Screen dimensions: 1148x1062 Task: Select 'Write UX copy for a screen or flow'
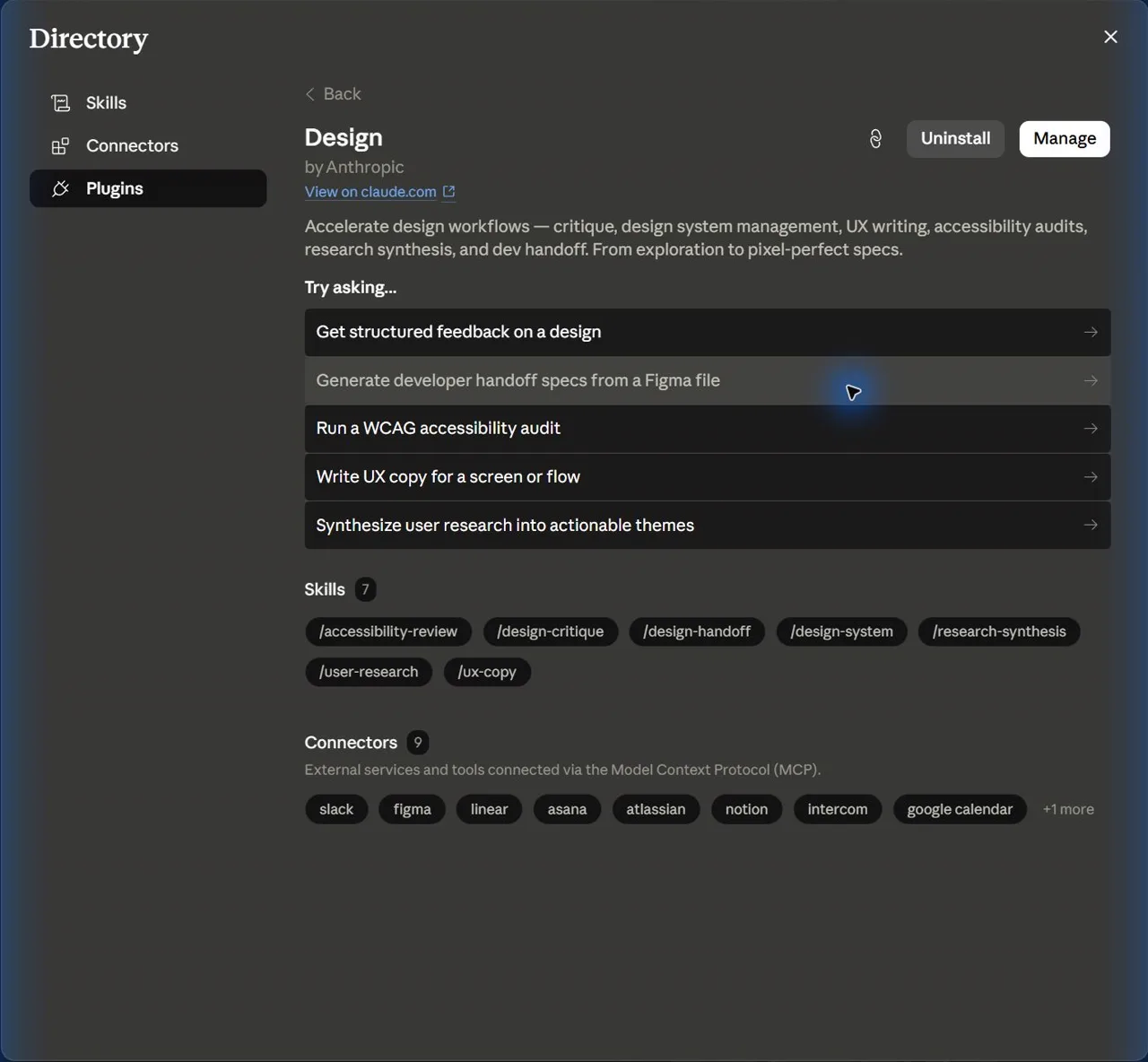coord(708,477)
